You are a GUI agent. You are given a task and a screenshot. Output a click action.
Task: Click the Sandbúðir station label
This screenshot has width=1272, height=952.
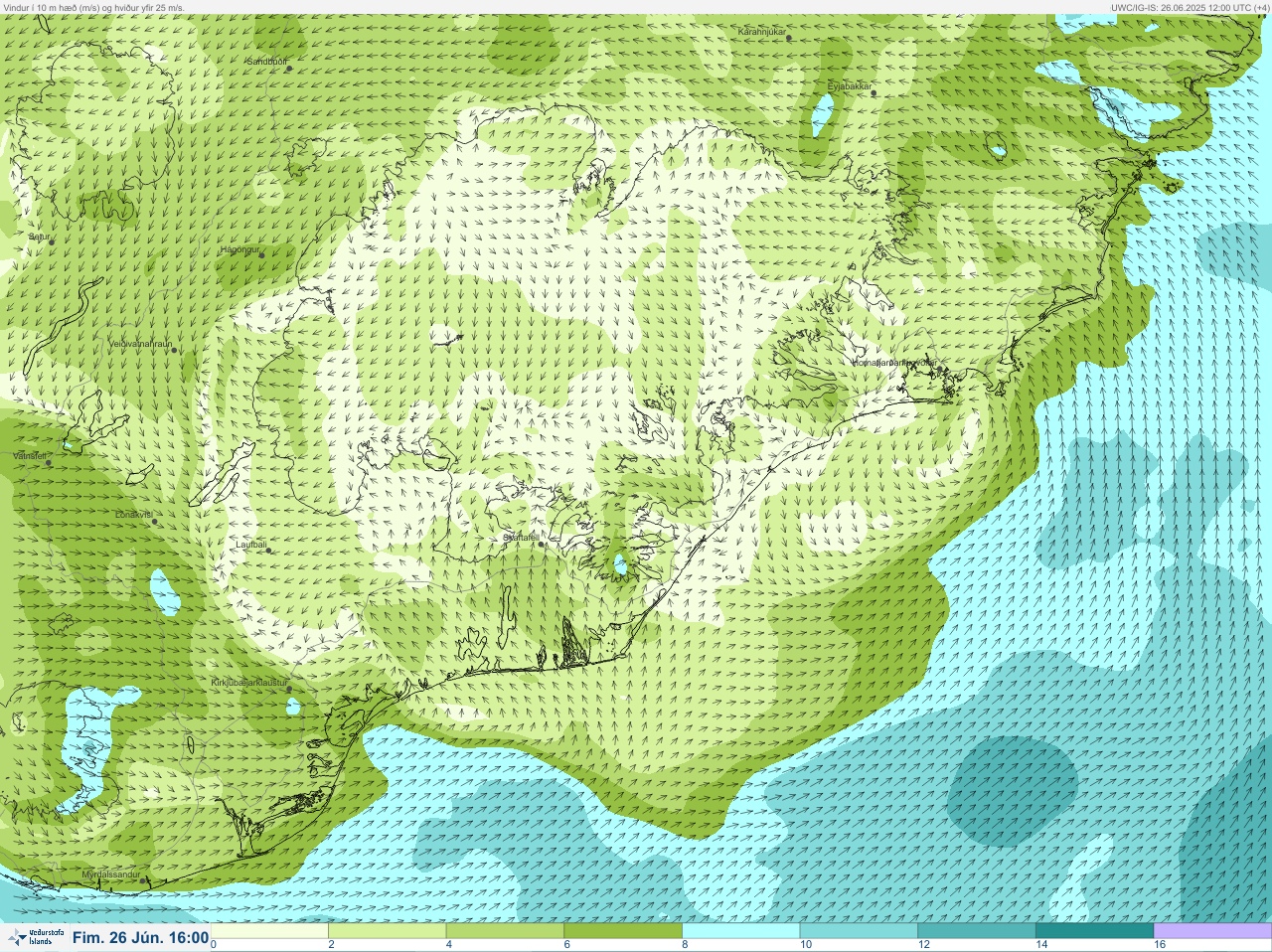266,61
